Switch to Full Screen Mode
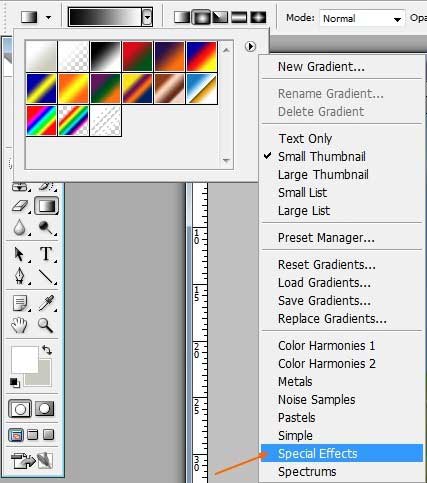 (48, 435)
